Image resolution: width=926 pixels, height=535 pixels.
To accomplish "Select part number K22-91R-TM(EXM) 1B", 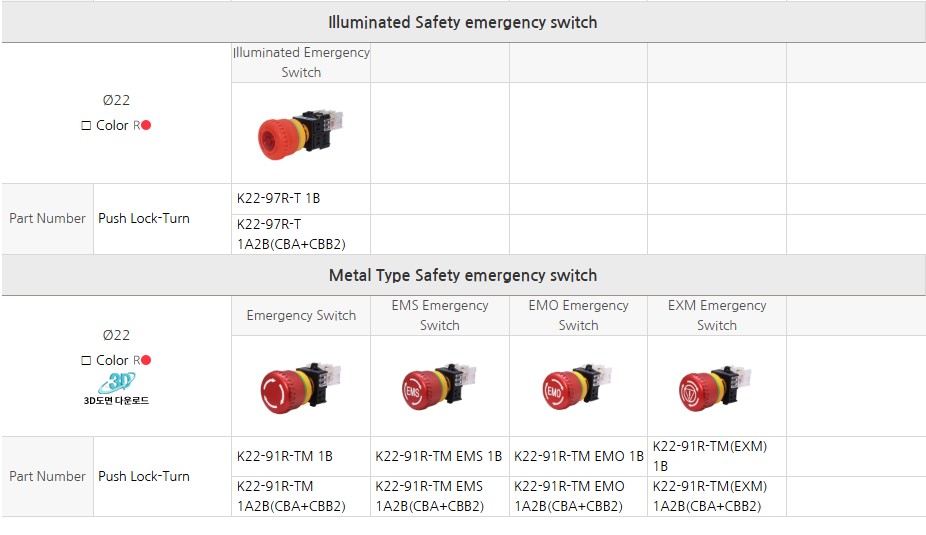I will click(709, 456).
